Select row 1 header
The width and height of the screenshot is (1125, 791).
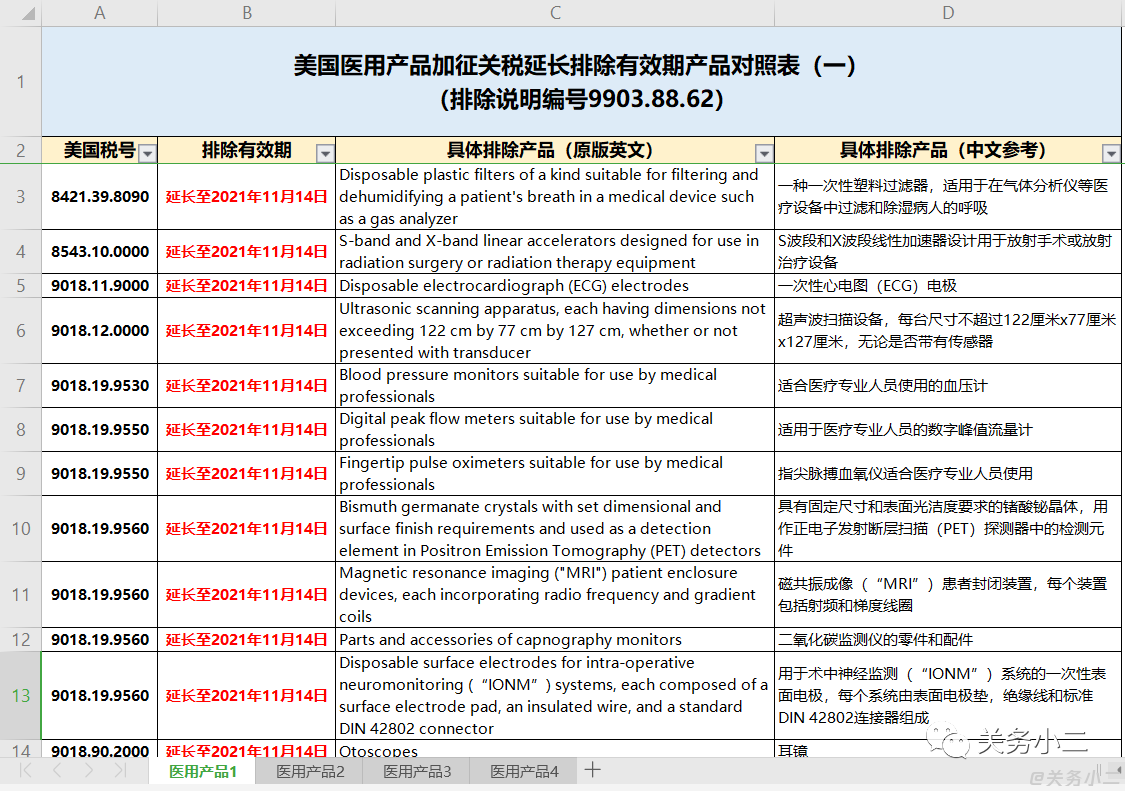pyautogui.click(x=21, y=82)
